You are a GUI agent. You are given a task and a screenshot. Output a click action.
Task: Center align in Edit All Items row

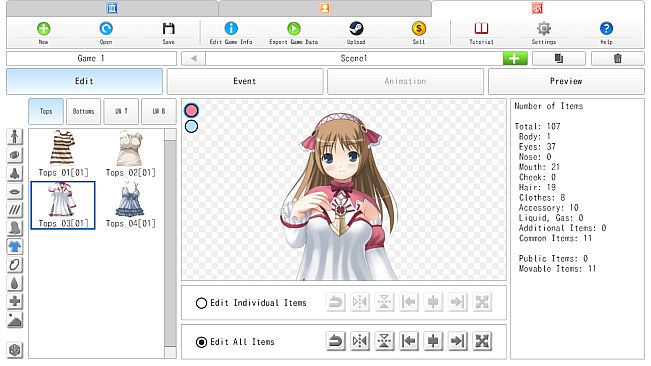tap(433, 341)
